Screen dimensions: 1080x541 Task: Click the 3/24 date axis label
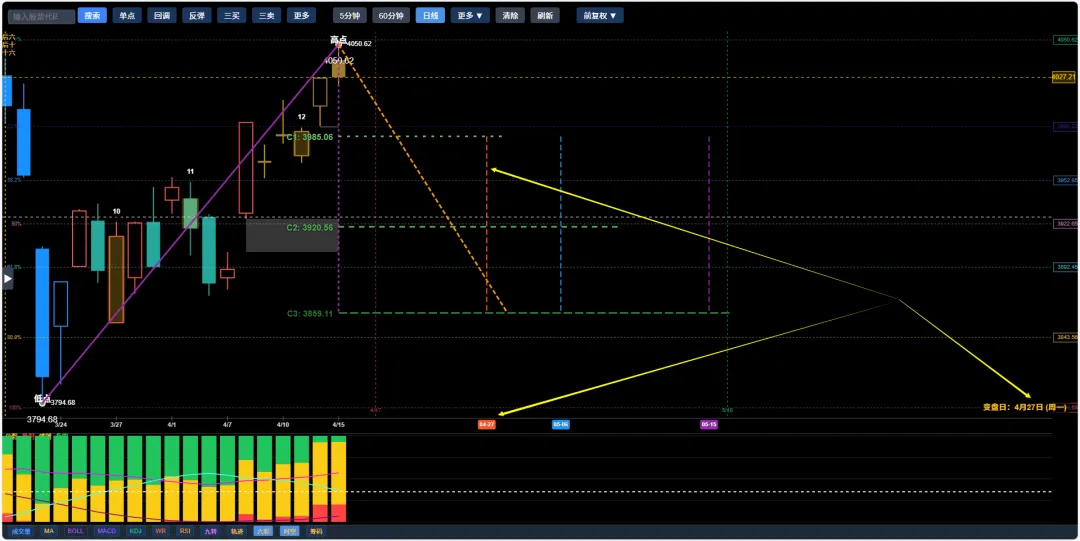coord(61,425)
